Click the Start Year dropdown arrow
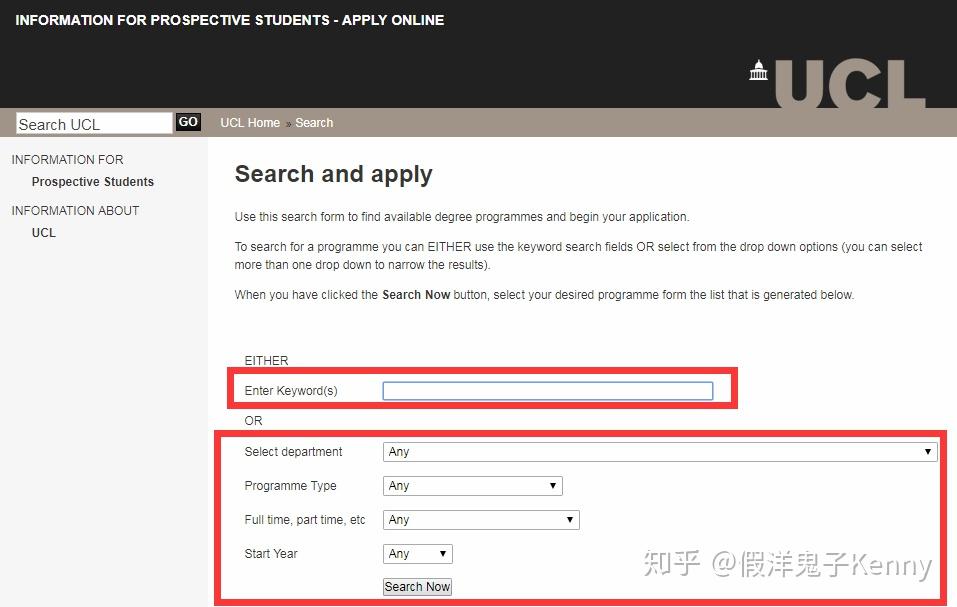This screenshot has width=957, height=607. [441, 553]
